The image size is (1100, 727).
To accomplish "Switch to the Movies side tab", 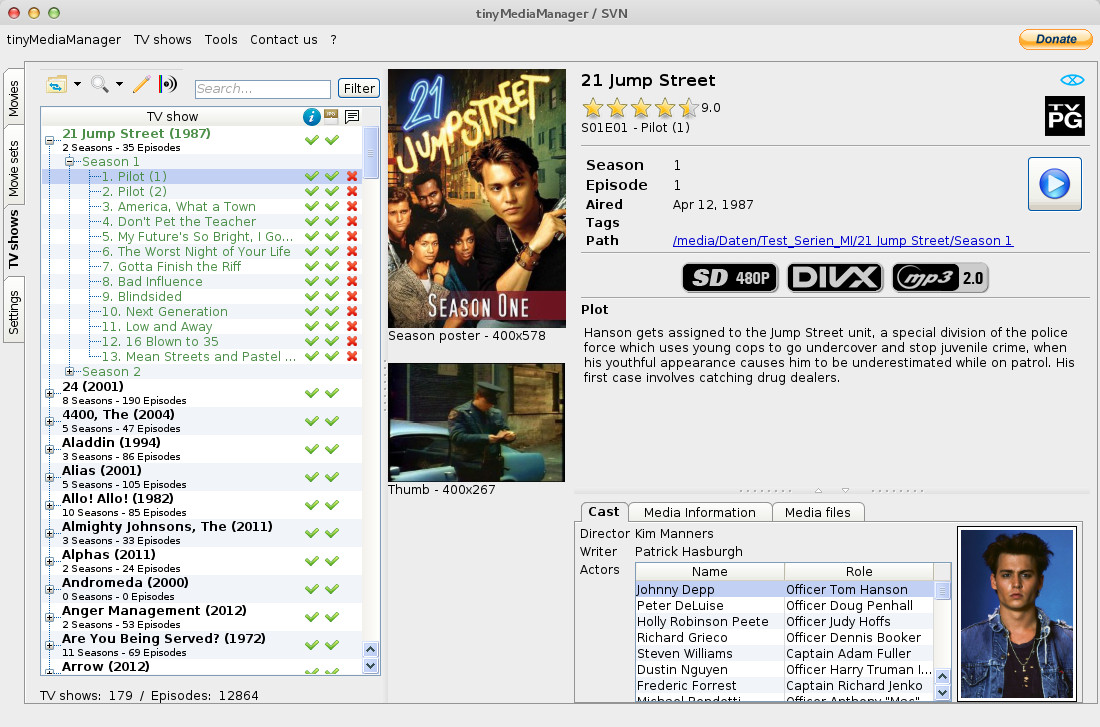I will pyautogui.click(x=13, y=98).
